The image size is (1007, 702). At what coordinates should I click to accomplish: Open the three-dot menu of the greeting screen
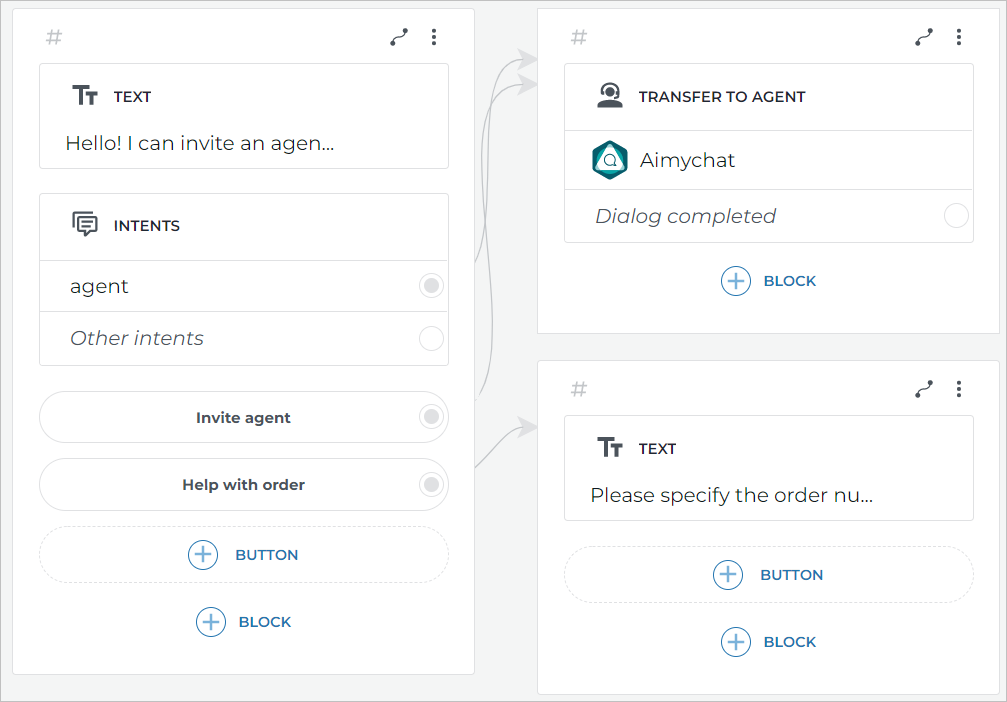click(433, 38)
